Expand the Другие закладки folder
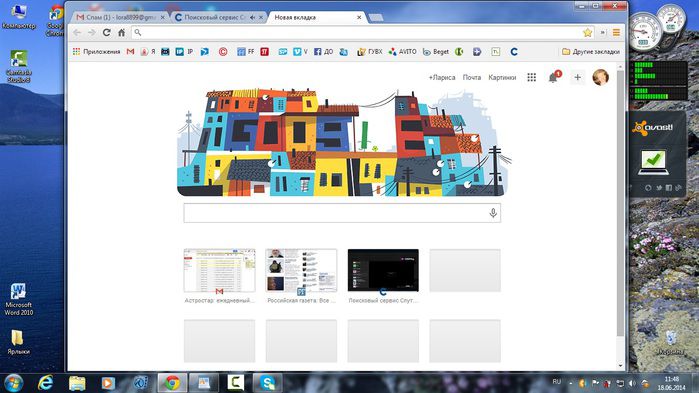 [591, 52]
